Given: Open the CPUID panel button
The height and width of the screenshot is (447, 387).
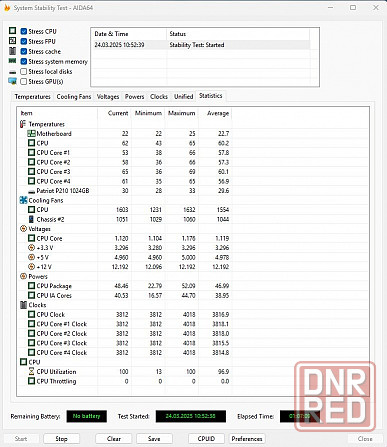Looking at the screenshot, I should click(206, 439).
